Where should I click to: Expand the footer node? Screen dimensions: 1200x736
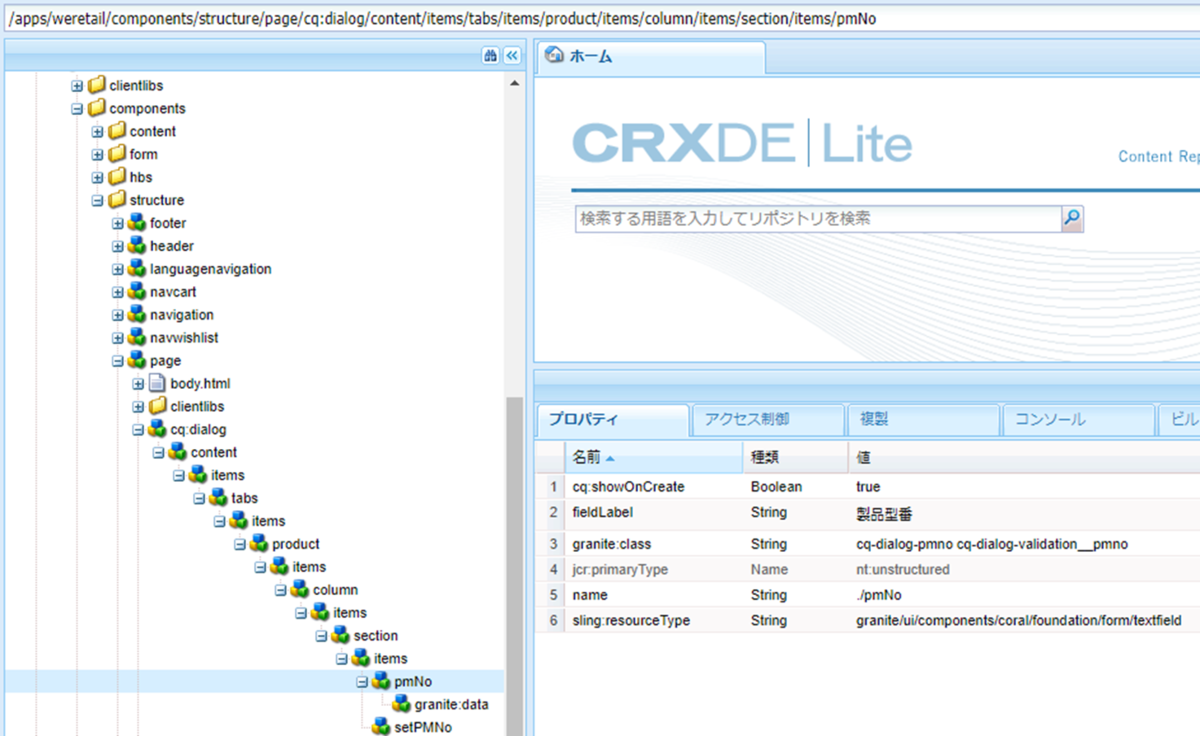(118, 223)
